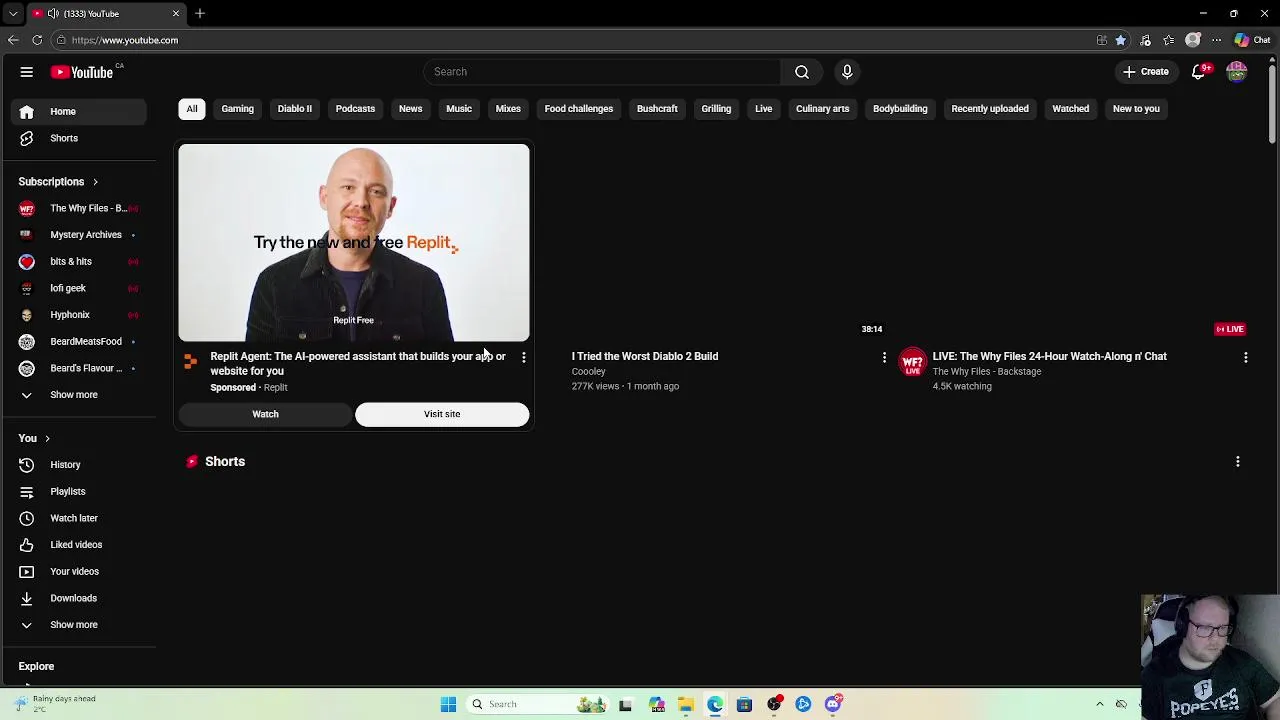Select the Mixes filter chip
This screenshot has height=720, width=1280.
tap(508, 109)
